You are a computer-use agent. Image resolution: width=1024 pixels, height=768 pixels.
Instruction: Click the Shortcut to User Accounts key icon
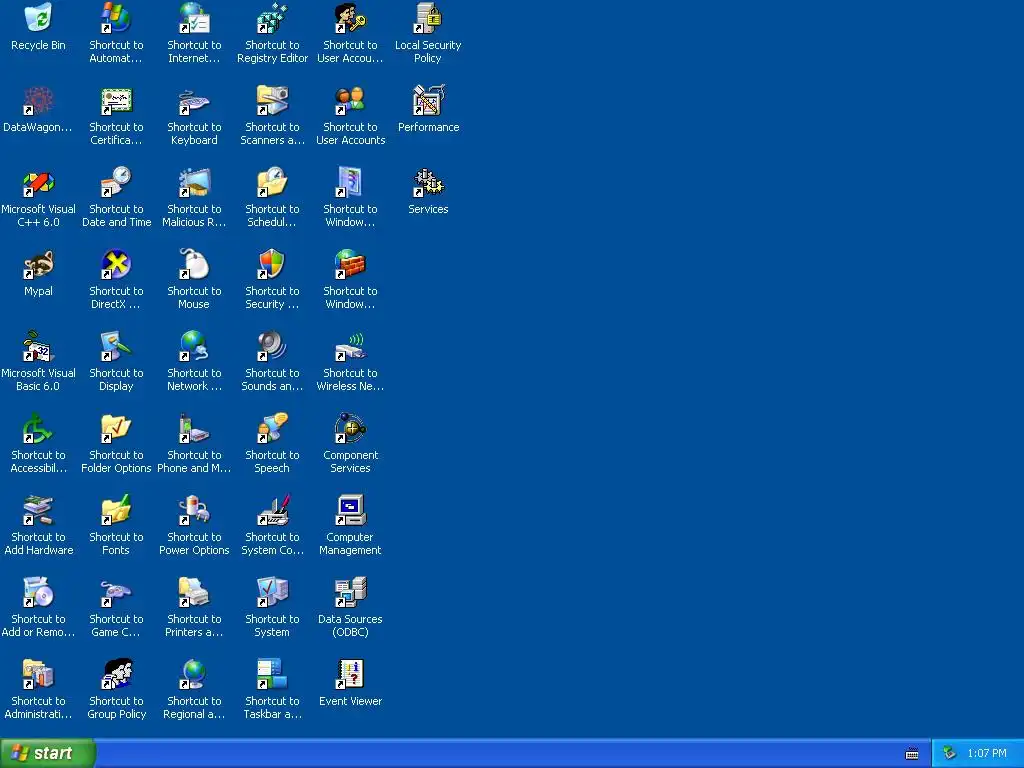350,18
